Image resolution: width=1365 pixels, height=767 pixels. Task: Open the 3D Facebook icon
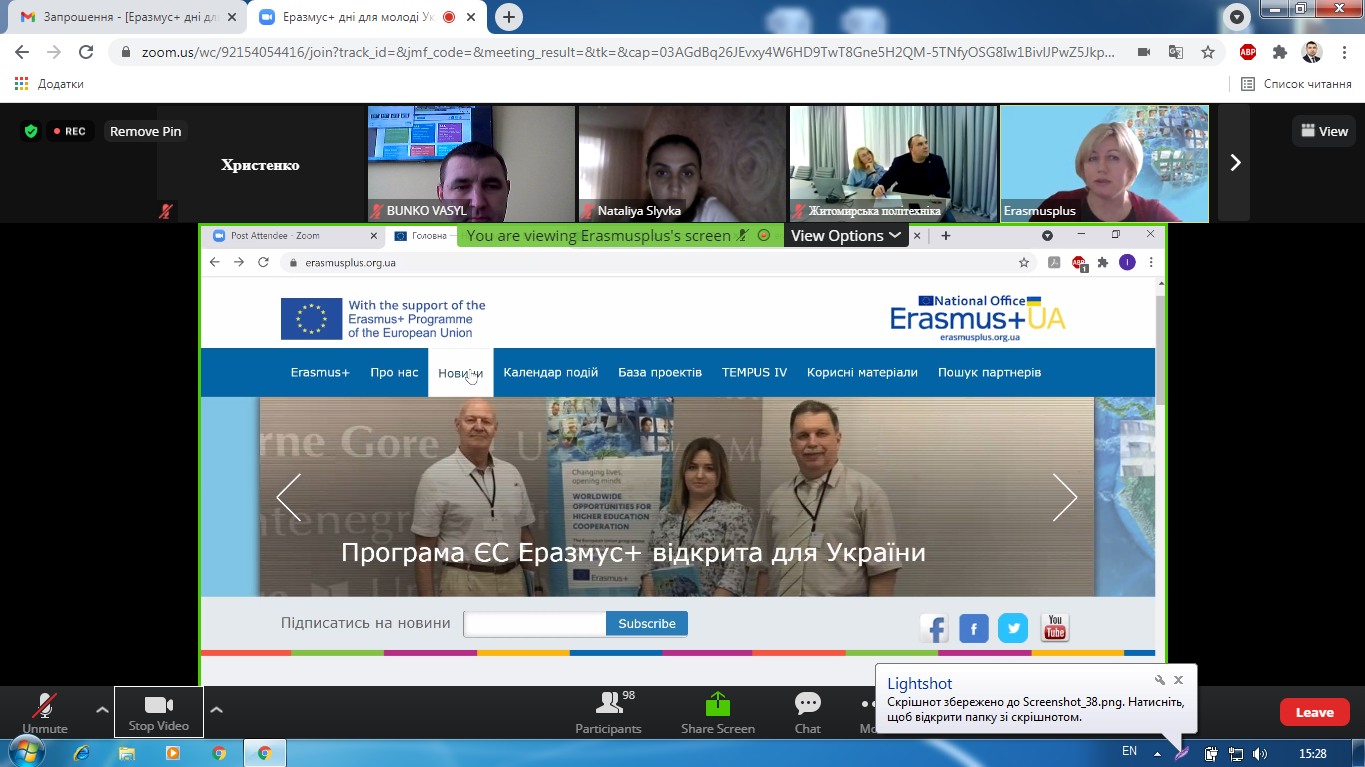click(934, 628)
